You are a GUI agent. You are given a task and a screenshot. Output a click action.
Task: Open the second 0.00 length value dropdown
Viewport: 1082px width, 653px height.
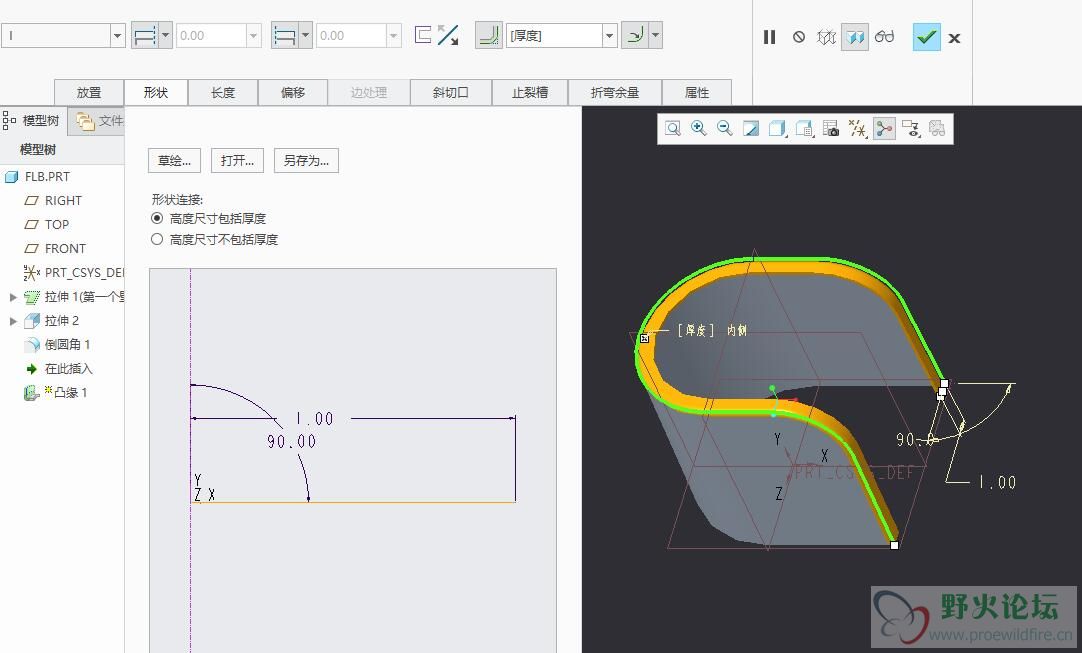393,36
